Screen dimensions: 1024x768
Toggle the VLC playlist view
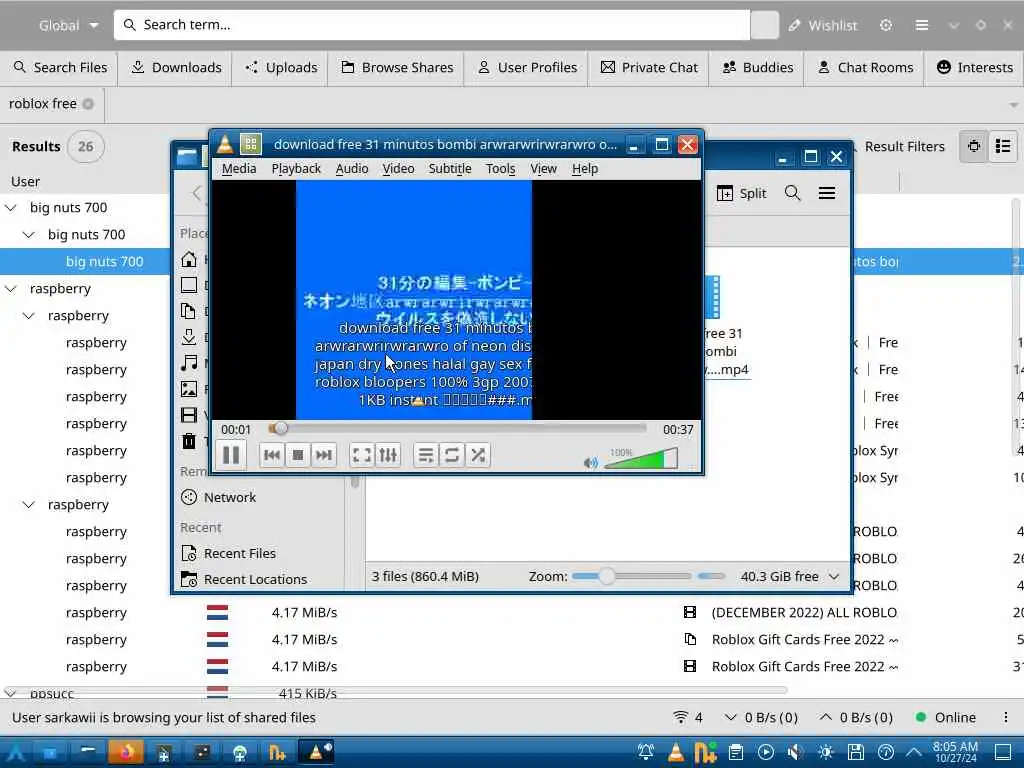426,455
